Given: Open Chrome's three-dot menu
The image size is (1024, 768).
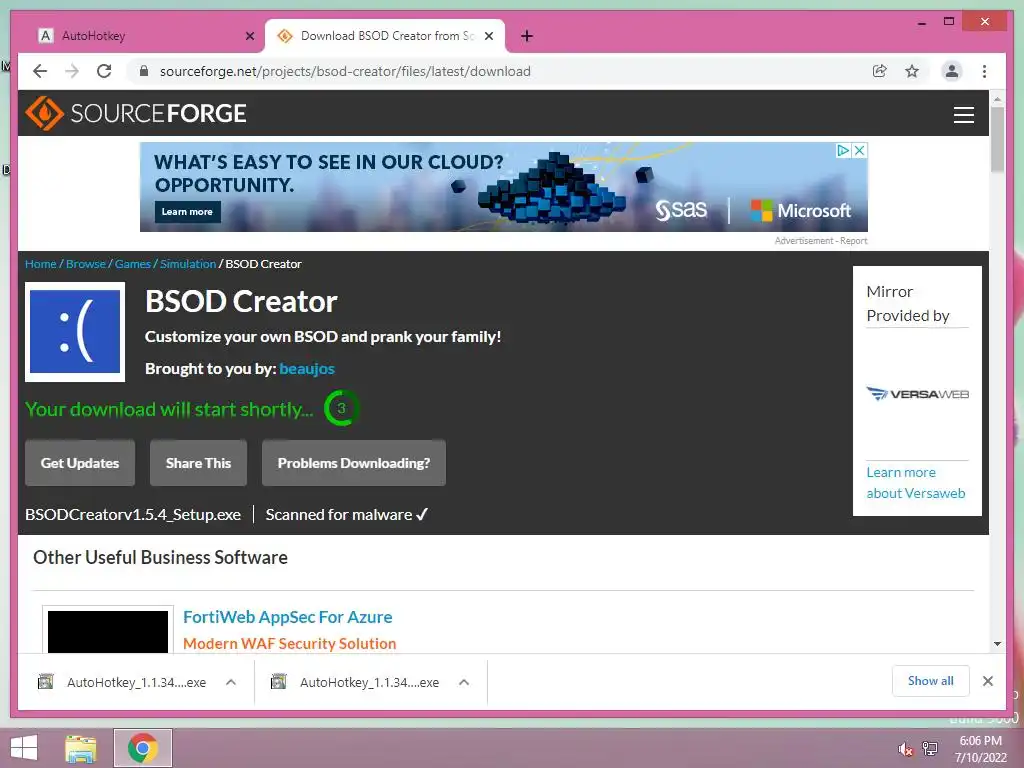Looking at the screenshot, I should point(984,71).
